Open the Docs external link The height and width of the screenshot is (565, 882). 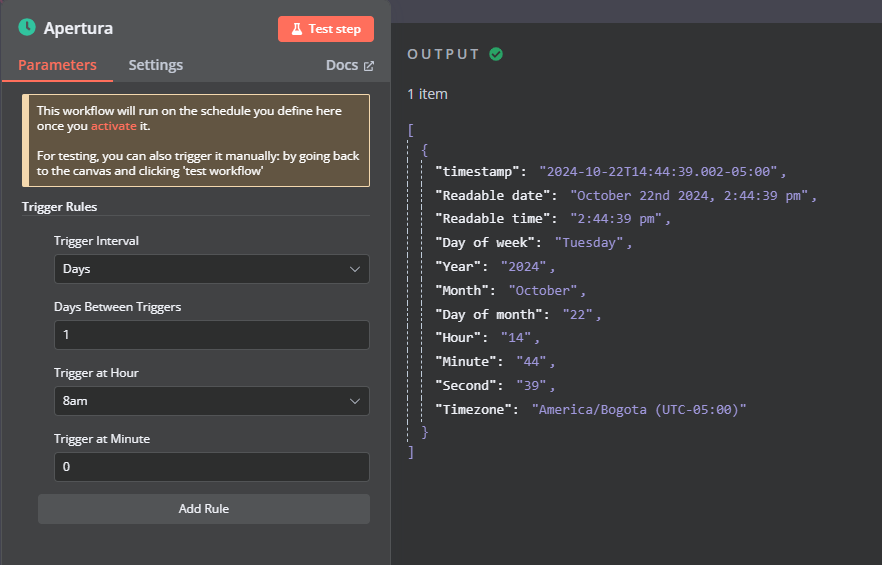[349, 65]
